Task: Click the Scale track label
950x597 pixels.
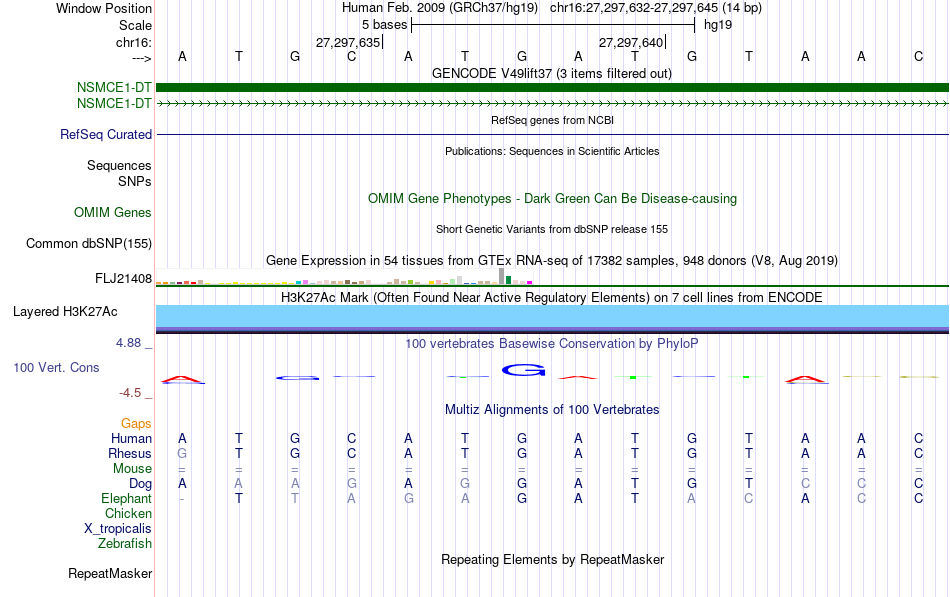Action: 135,25
